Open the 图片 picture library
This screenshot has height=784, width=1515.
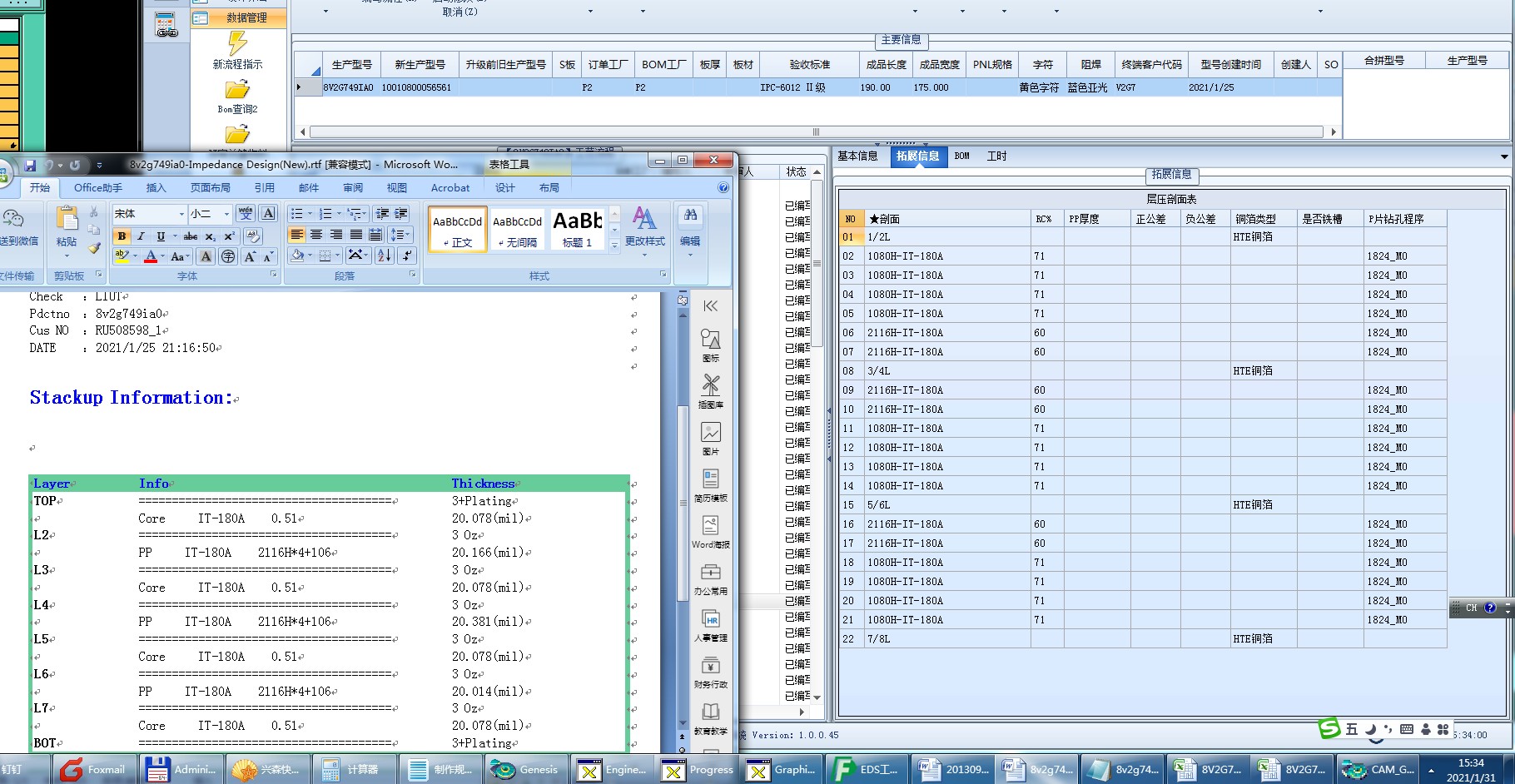pyautogui.click(x=710, y=438)
